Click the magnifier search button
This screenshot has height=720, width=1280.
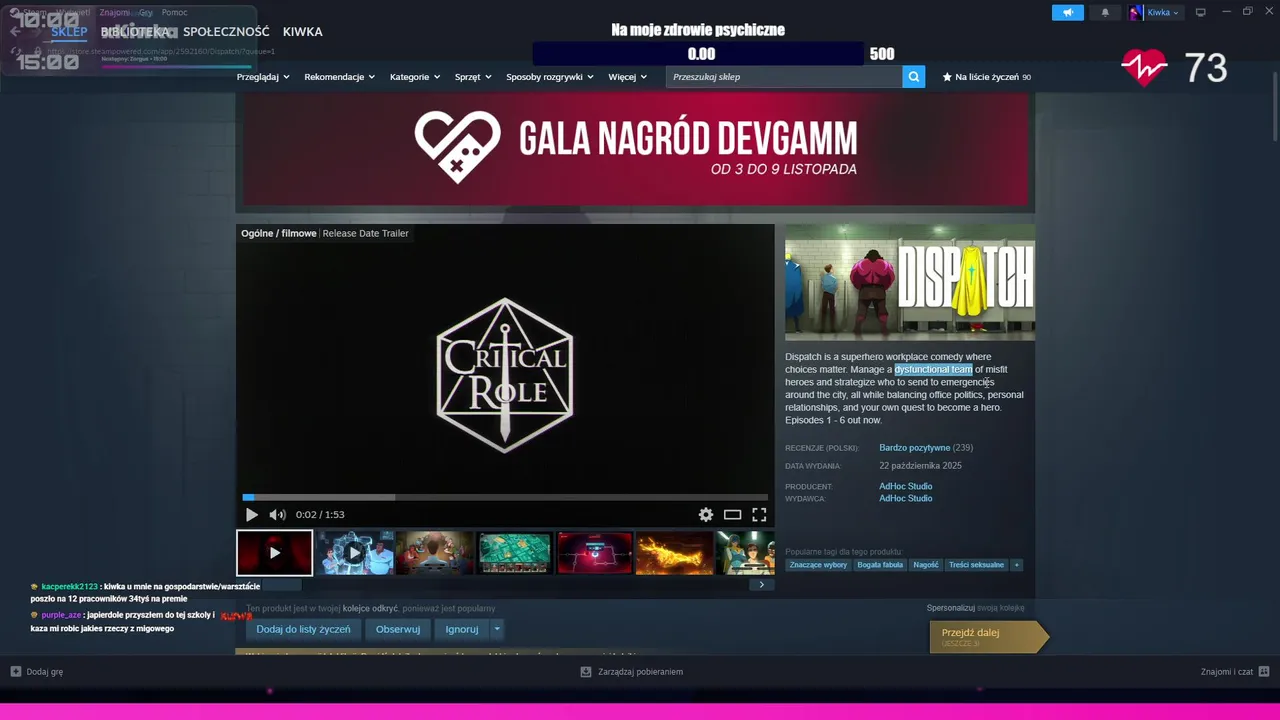click(x=913, y=77)
